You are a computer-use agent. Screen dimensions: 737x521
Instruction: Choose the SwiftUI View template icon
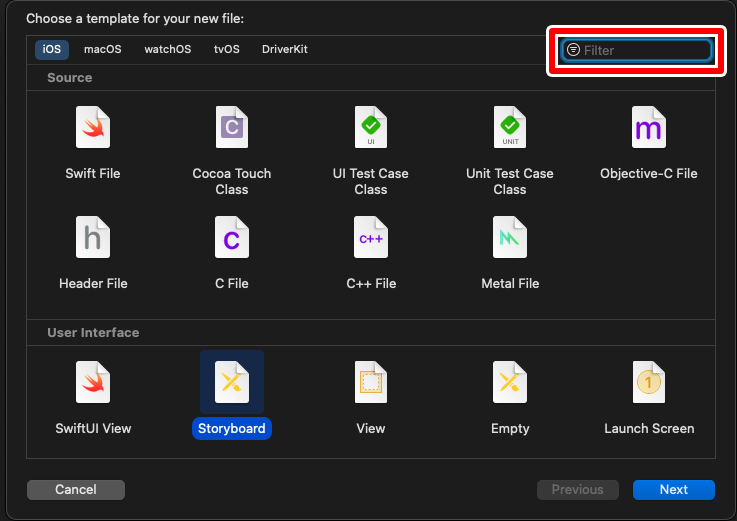[93, 382]
